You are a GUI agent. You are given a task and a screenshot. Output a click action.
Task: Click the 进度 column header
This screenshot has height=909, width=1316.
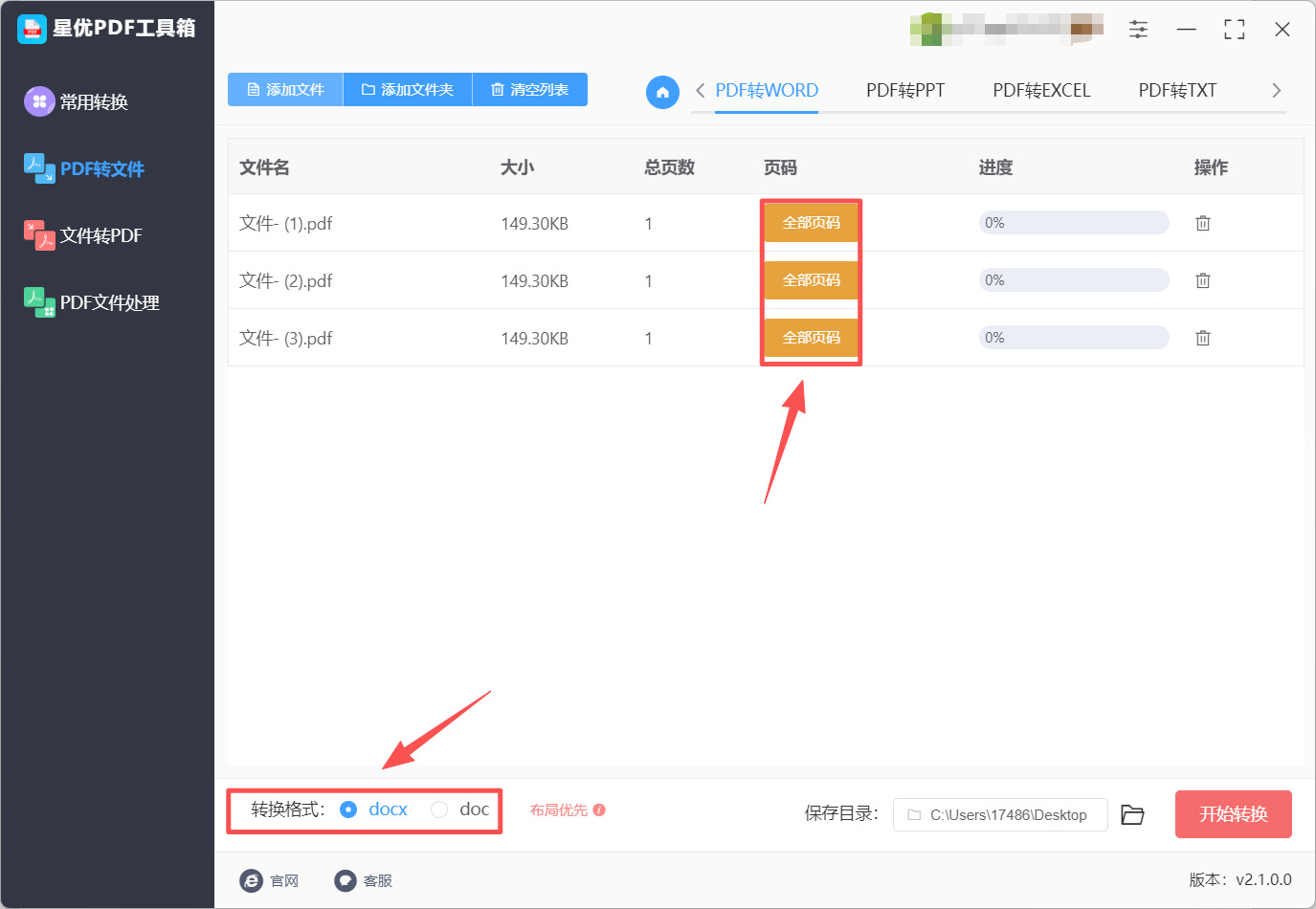(x=996, y=167)
